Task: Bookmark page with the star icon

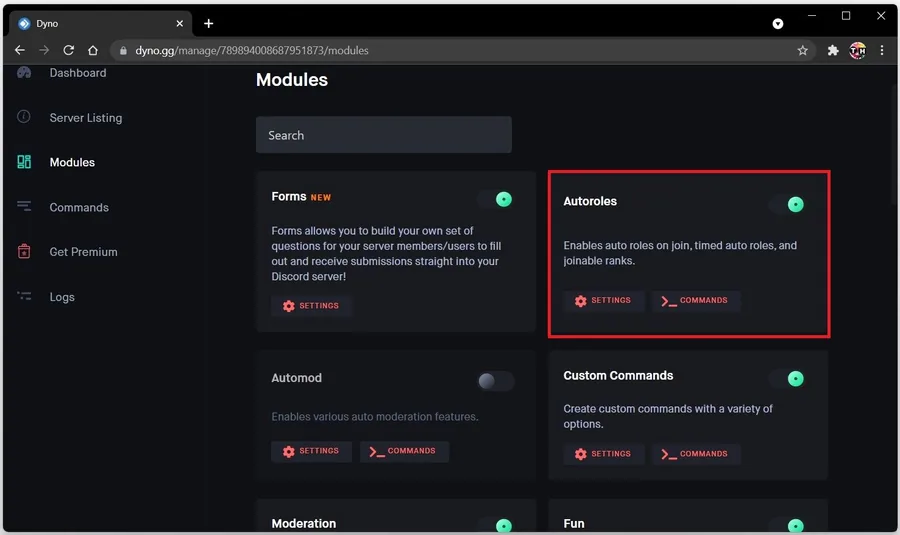Action: pyautogui.click(x=802, y=51)
